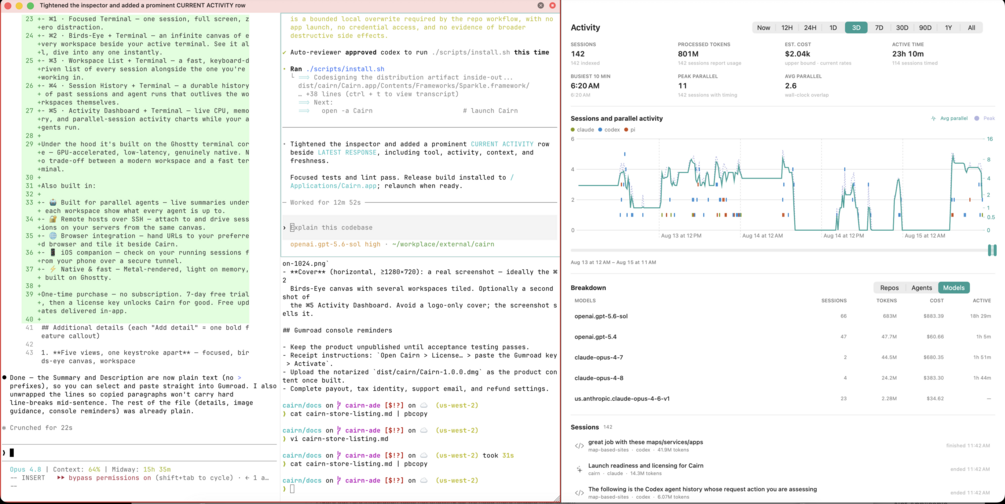Select the 1Y time range
1005x504 pixels.
[x=949, y=28]
